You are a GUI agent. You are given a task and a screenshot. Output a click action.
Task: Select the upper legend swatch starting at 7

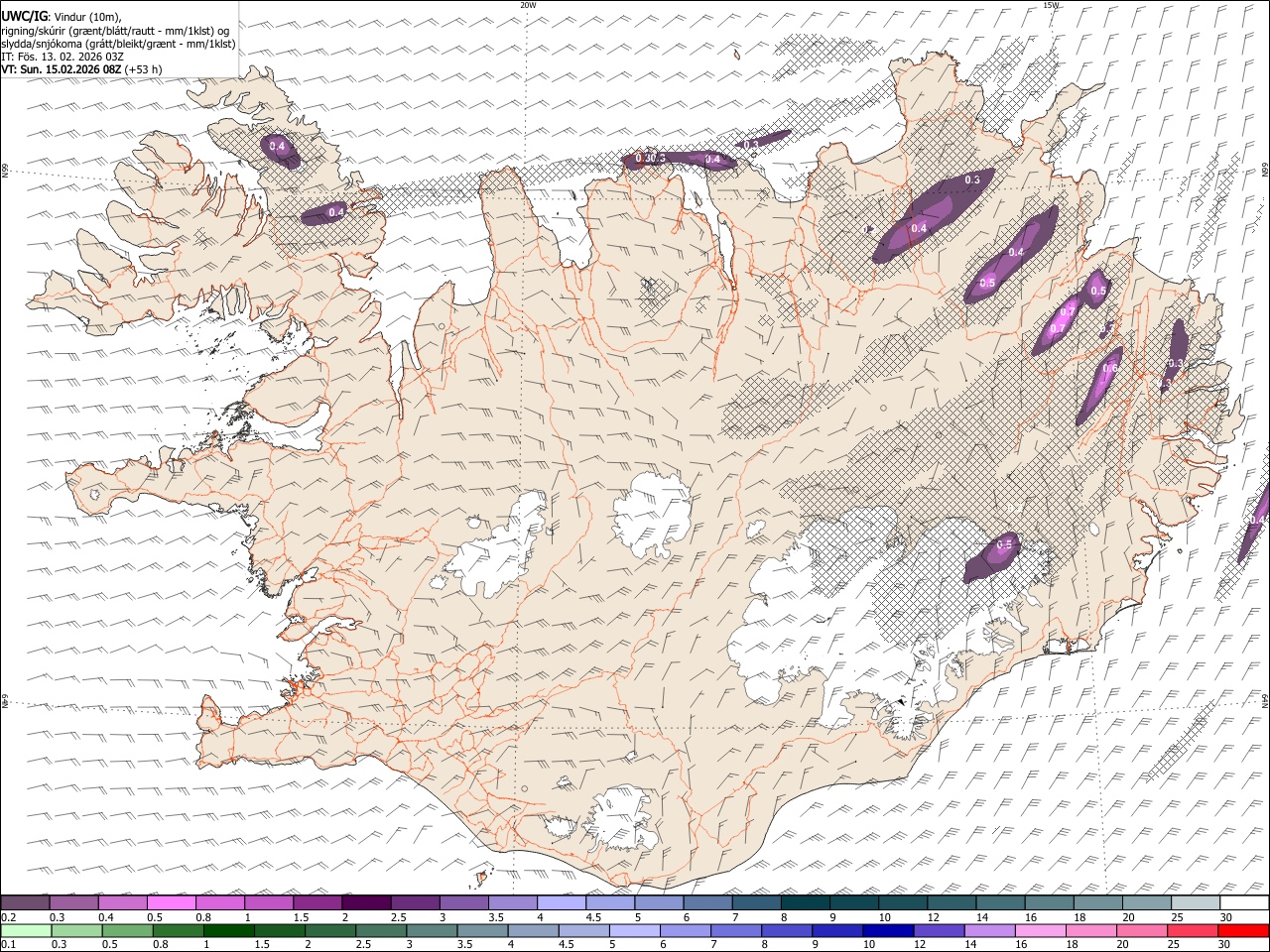coord(755,902)
